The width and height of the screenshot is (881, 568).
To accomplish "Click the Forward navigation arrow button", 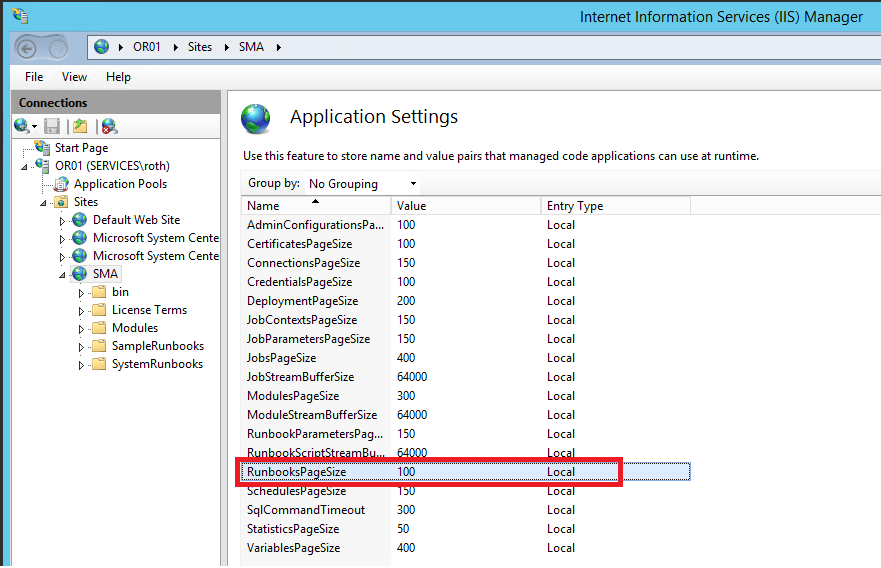I will tap(57, 49).
